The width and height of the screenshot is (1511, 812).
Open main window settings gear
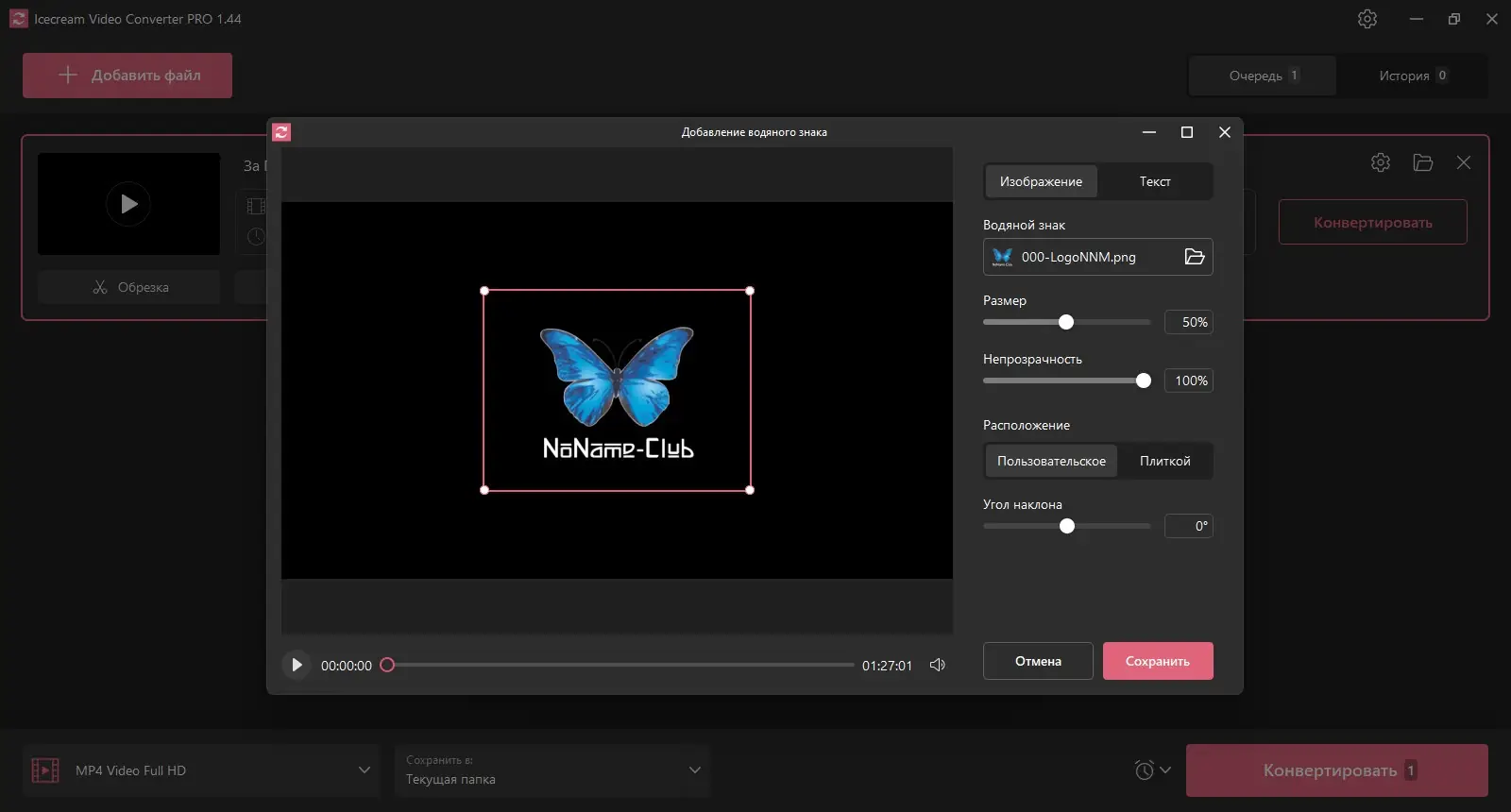tap(1367, 19)
